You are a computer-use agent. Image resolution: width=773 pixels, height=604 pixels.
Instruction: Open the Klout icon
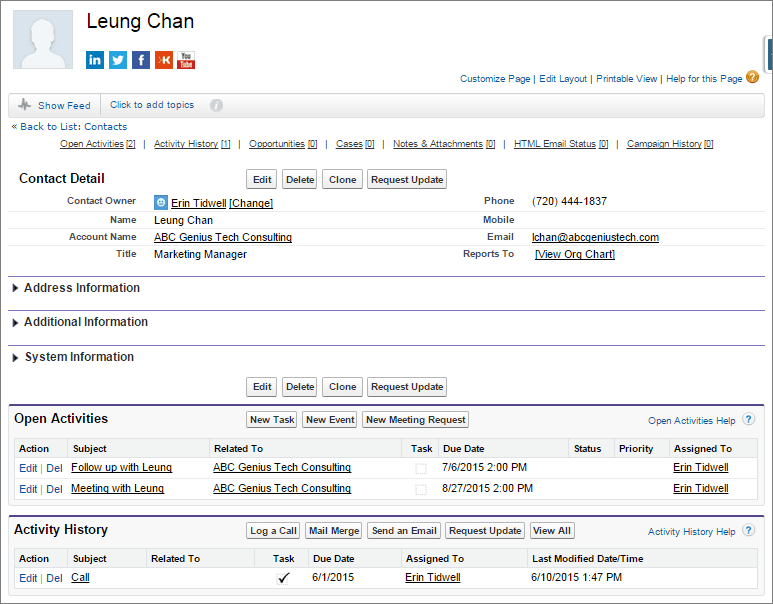click(163, 60)
